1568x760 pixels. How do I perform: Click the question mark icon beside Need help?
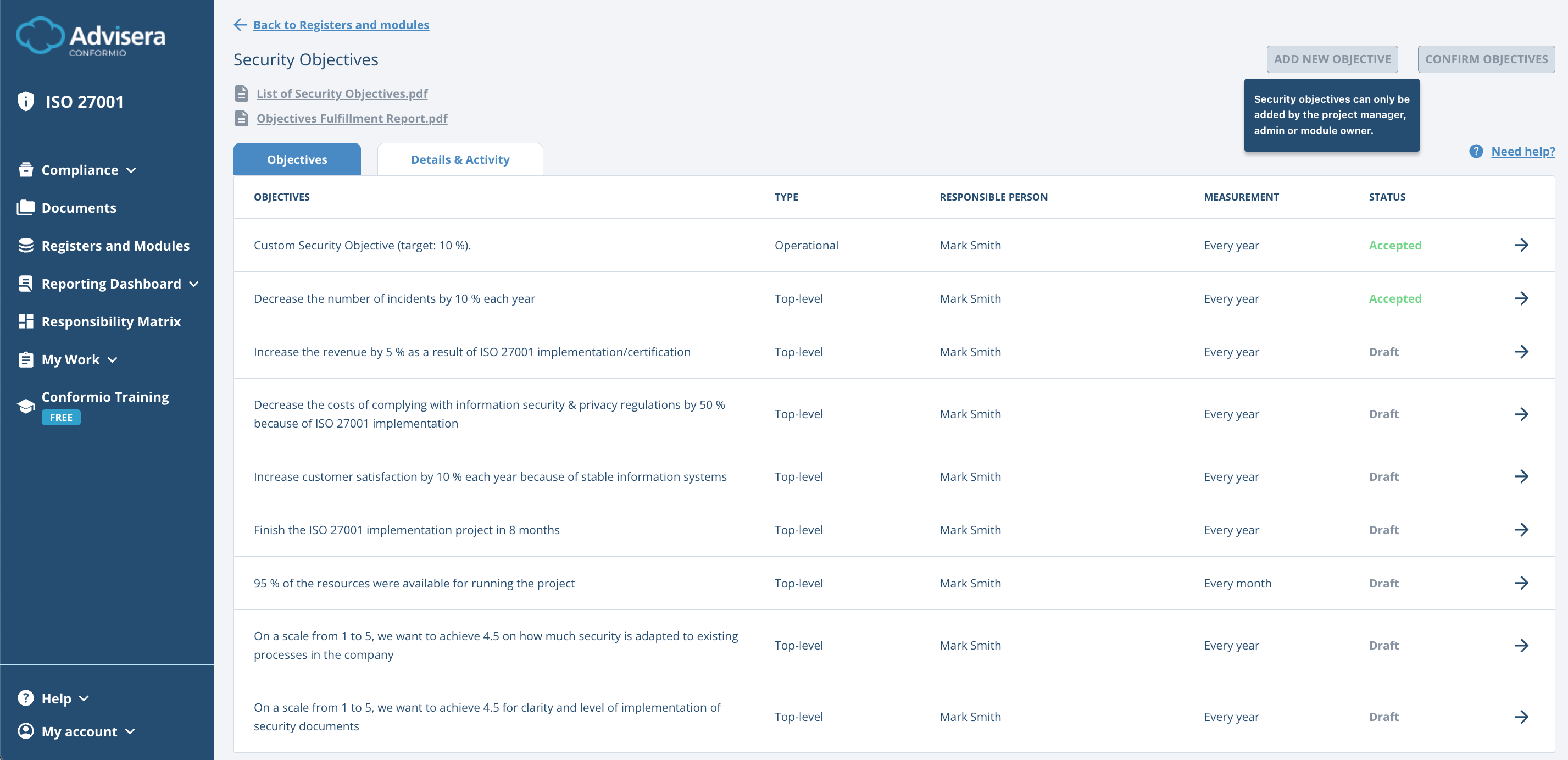[x=1476, y=151]
